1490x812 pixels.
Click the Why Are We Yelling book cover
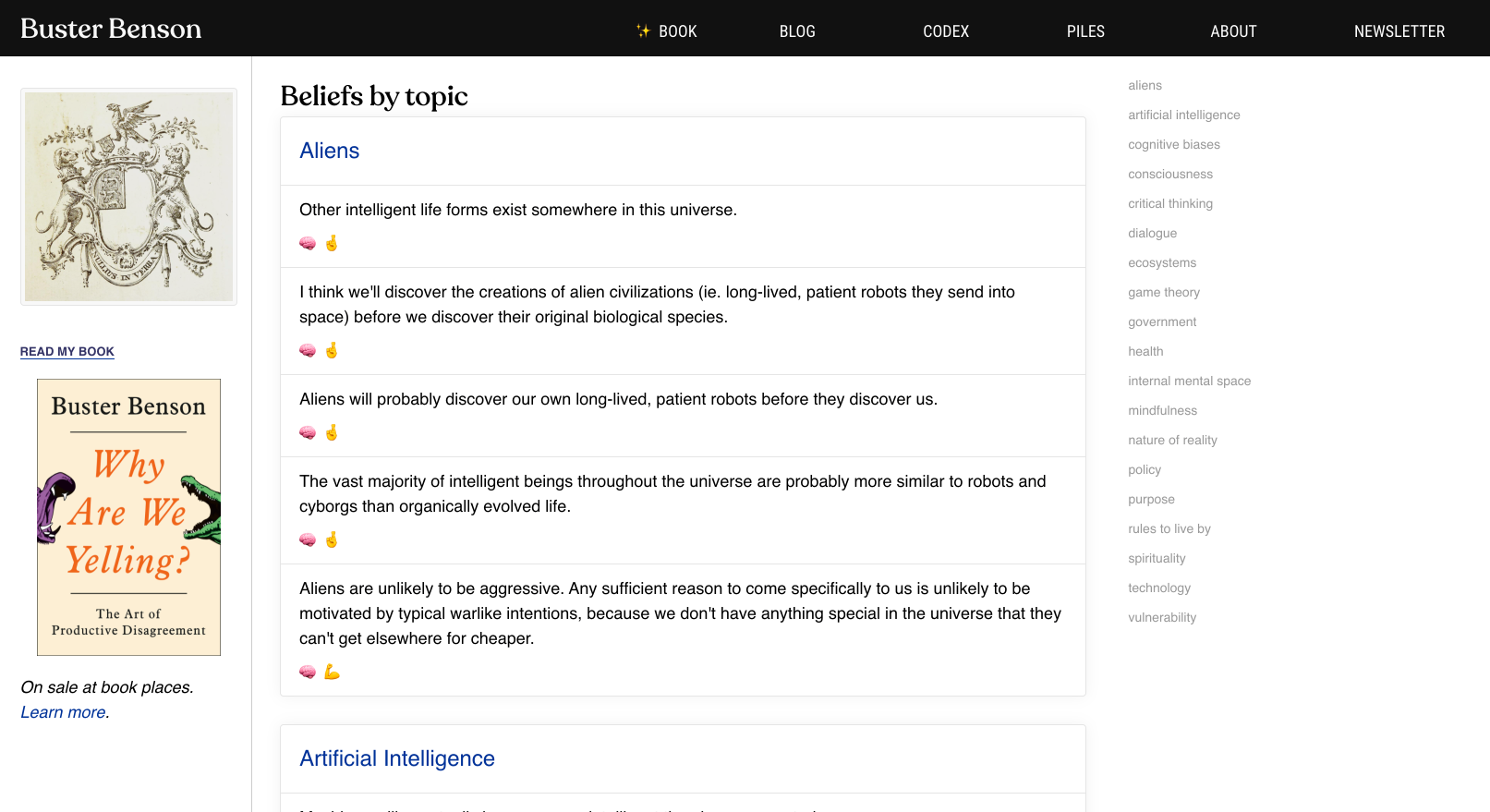(128, 517)
